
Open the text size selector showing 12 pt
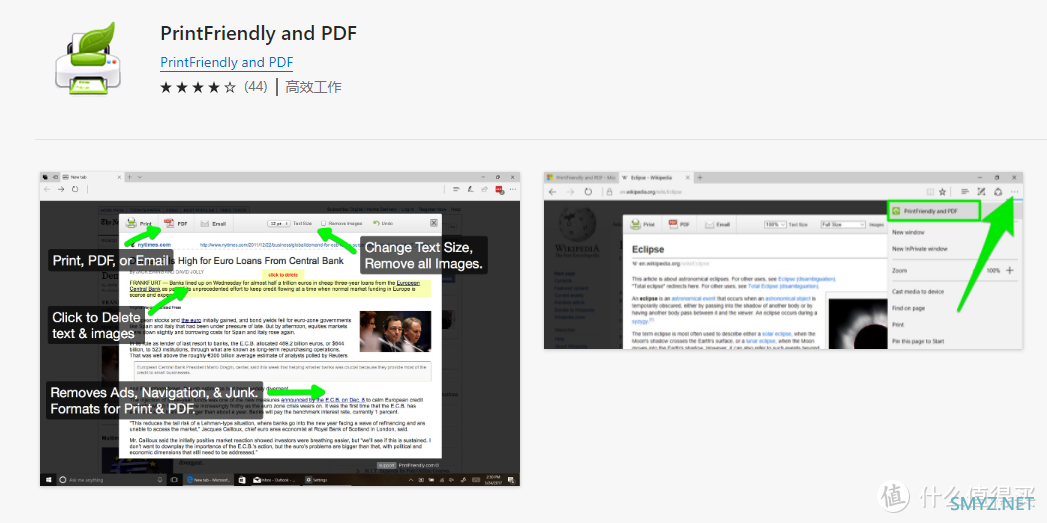click(x=278, y=224)
